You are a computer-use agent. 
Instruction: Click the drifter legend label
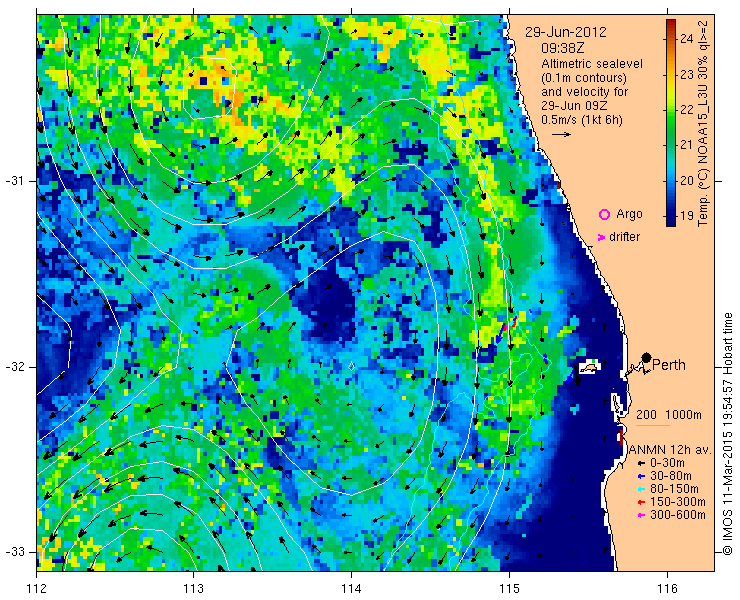click(x=624, y=237)
